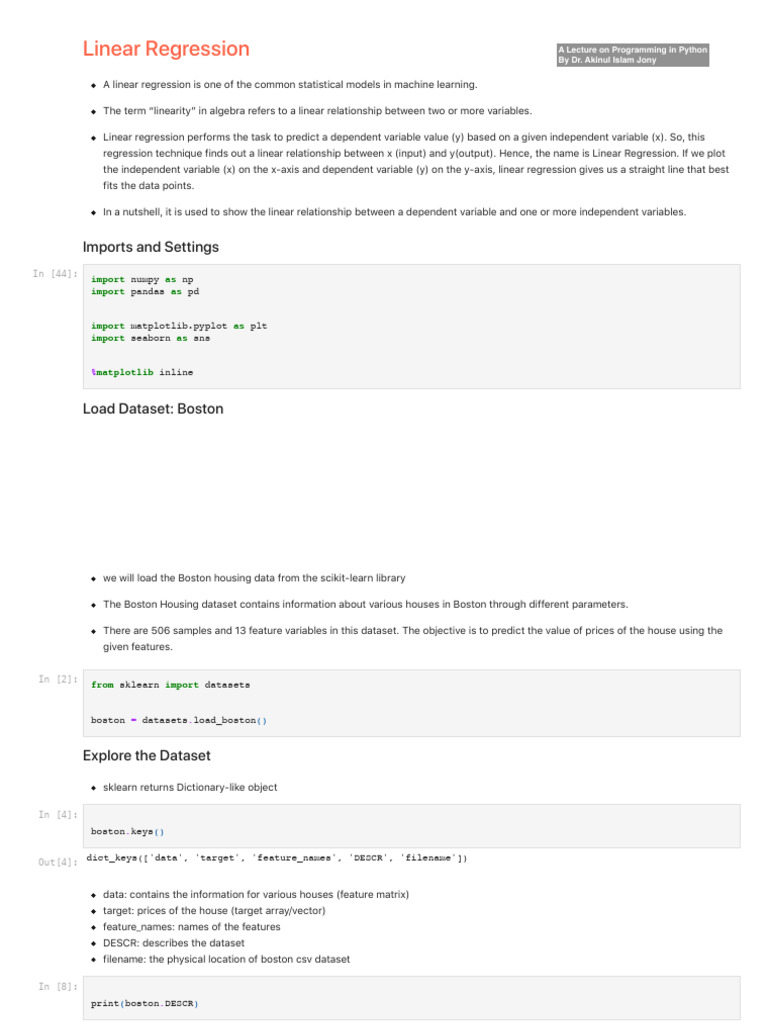
Task: Click the 'sklearn returns Dictionary-like object' bullet
Action: [190, 787]
